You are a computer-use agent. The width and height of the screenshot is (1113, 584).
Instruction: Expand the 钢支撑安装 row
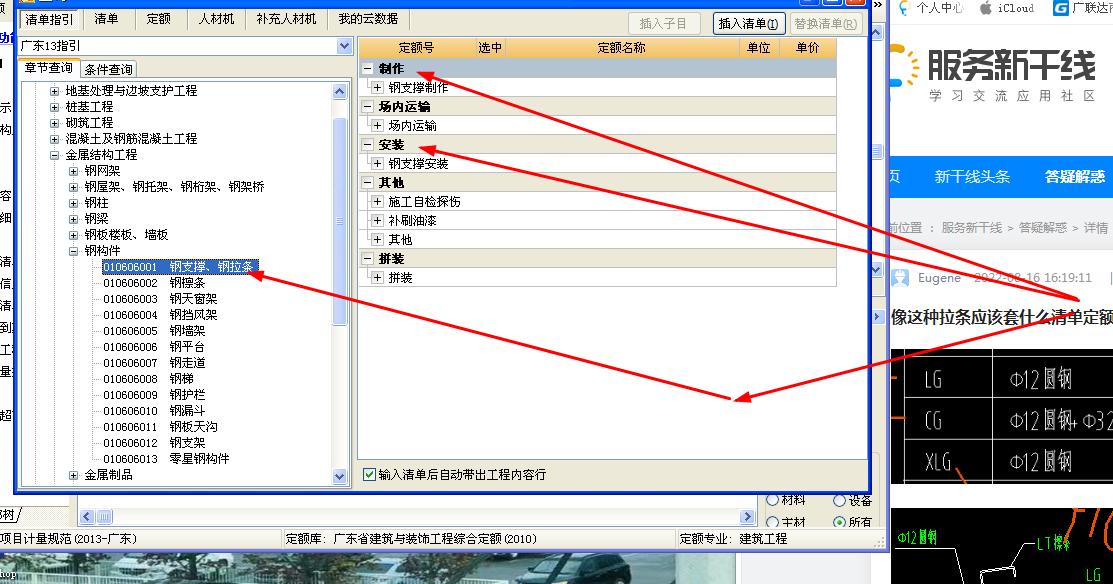pyautogui.click(x=378, y=164)
